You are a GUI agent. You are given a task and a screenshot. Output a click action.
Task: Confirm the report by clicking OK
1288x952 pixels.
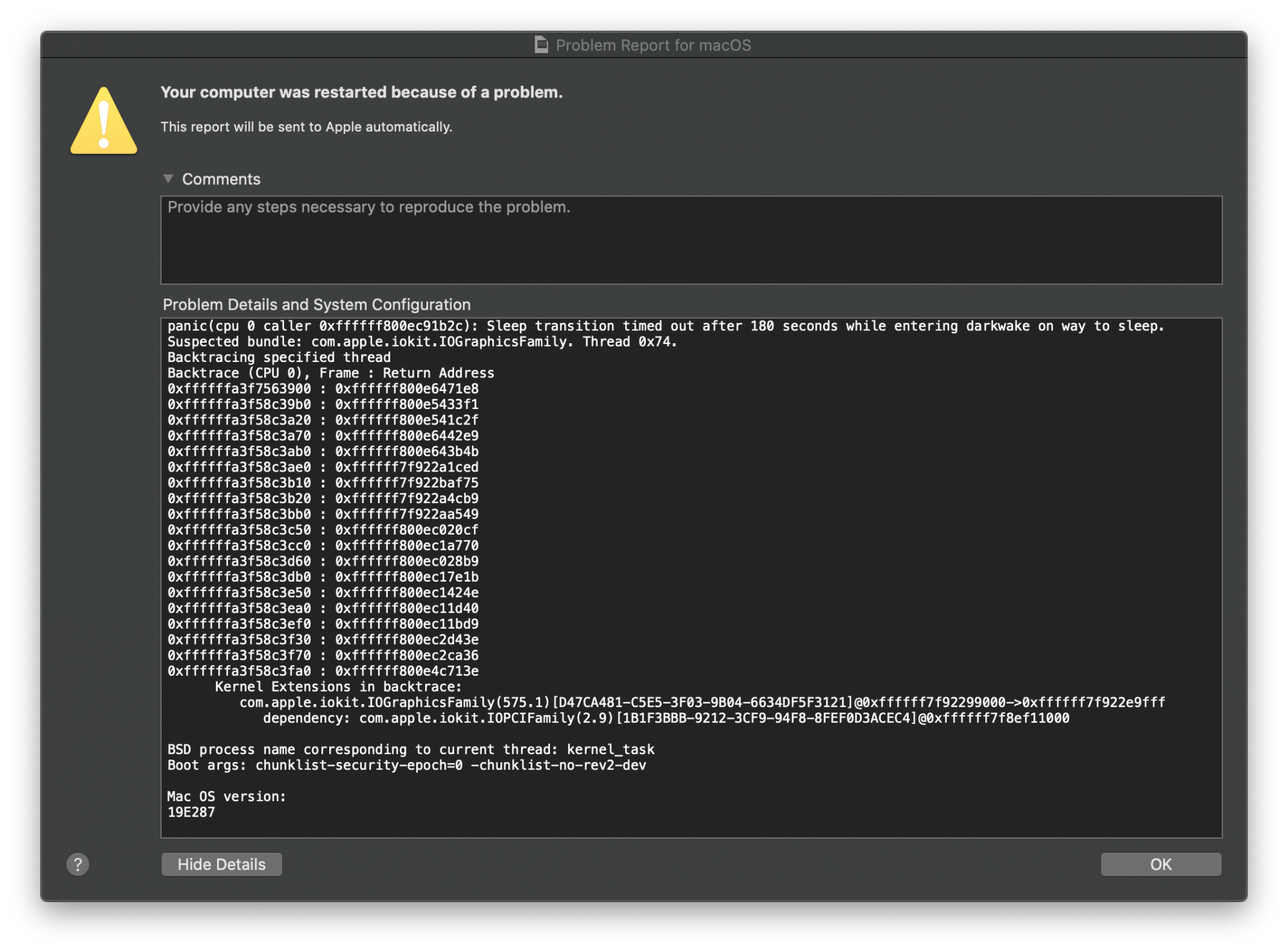[x=1160, y=864]
